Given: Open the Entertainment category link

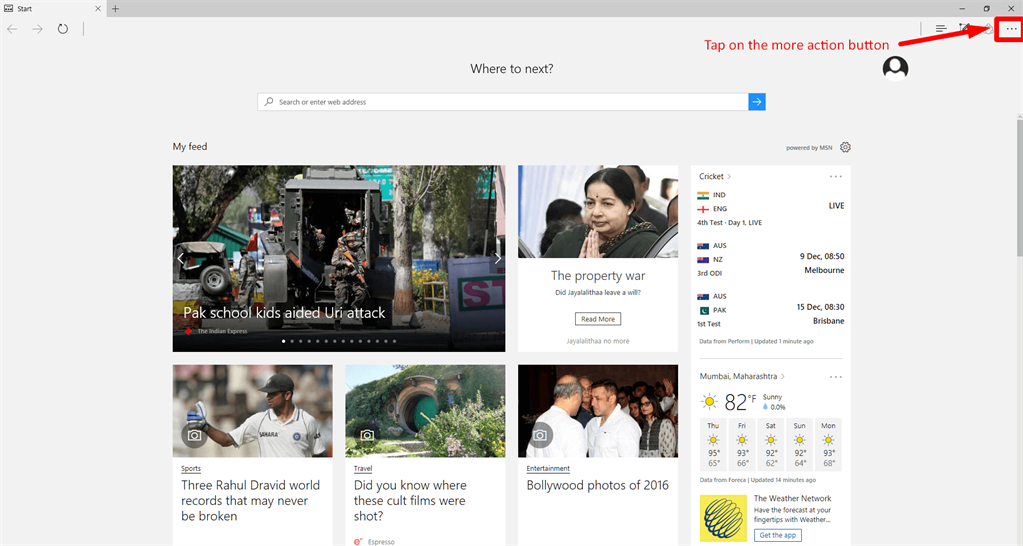Looking at the screenshot, I should 548,468.
